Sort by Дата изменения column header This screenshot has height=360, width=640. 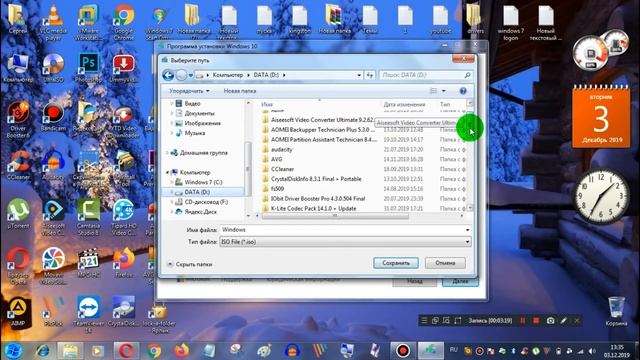pos(404,104)
